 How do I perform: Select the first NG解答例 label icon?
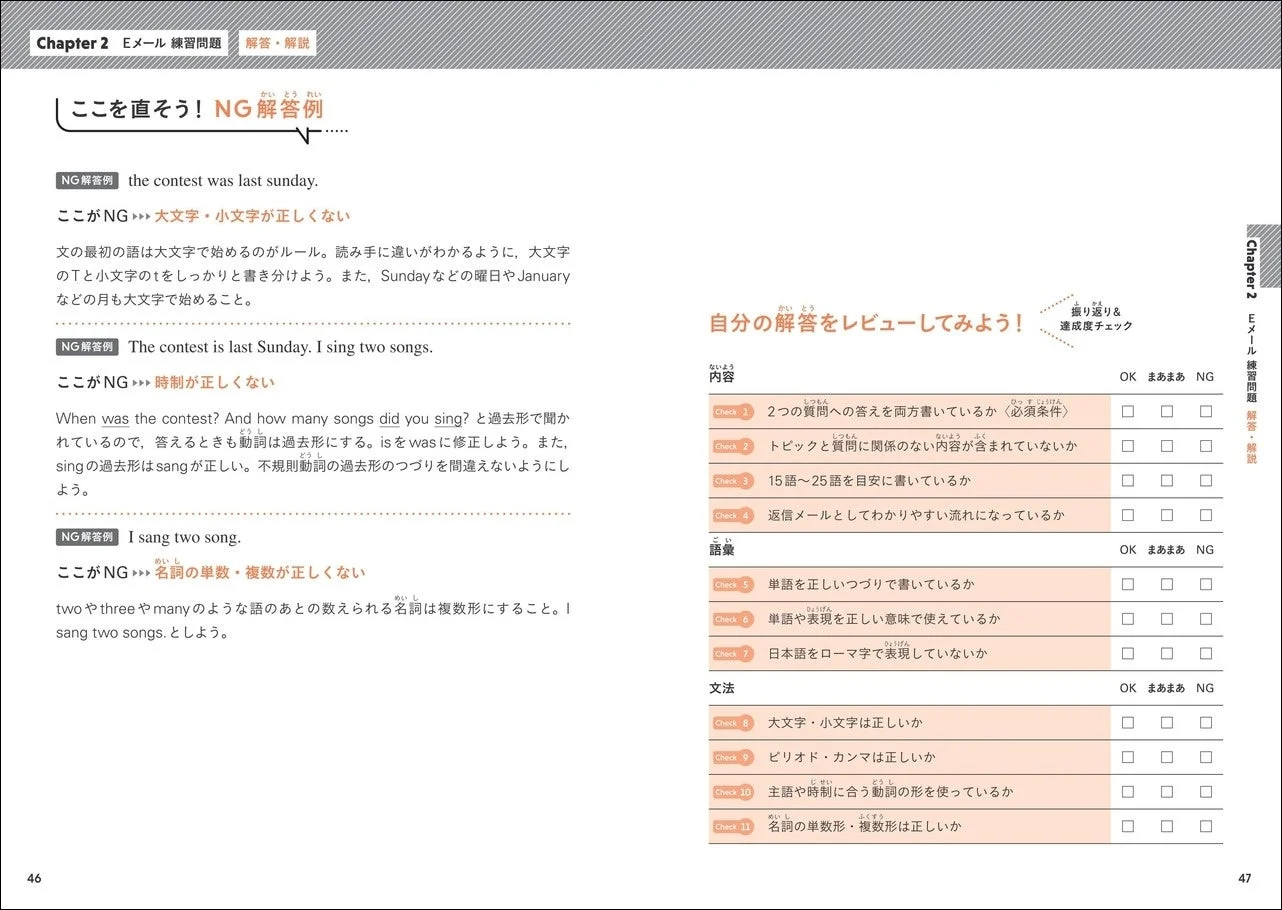88,180
